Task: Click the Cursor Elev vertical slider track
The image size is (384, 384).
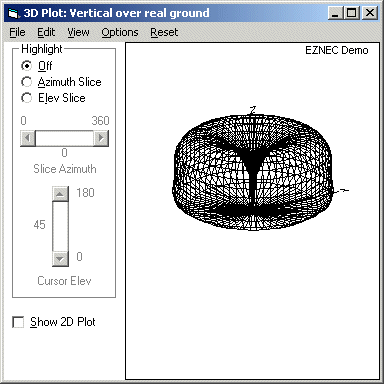Action: coord(60,226)
